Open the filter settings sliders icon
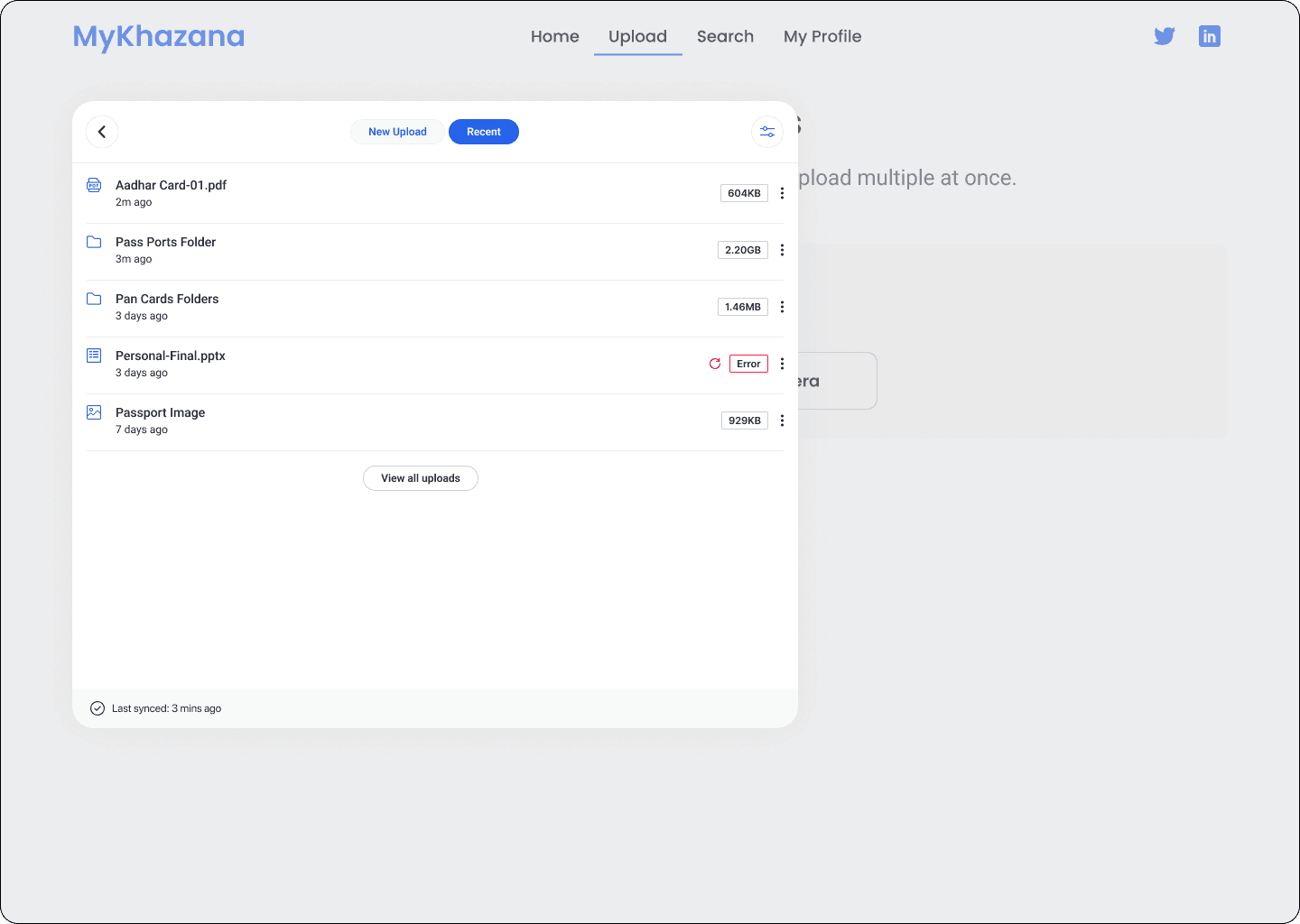Image resolution: width=1300 pixels, height=924 pixels. tap(767, 132)
